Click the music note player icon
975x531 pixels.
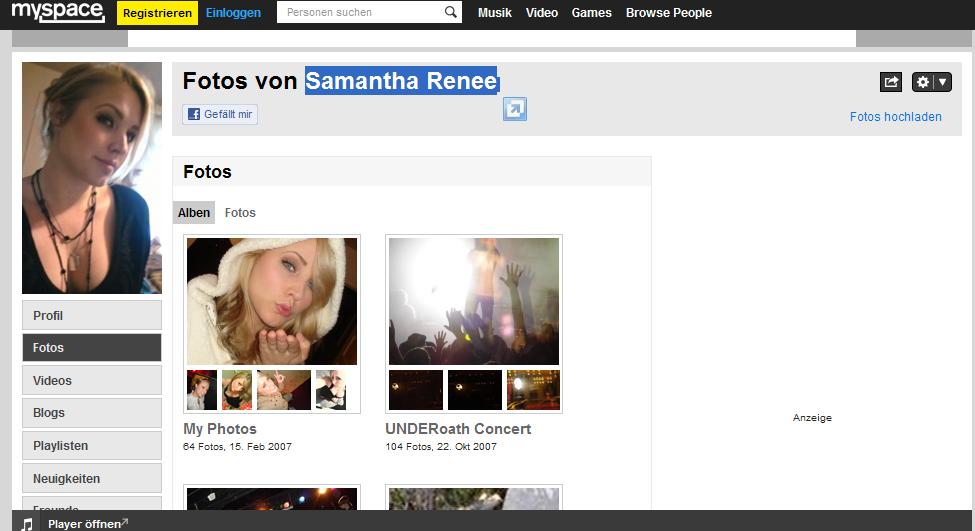(27, 524)
